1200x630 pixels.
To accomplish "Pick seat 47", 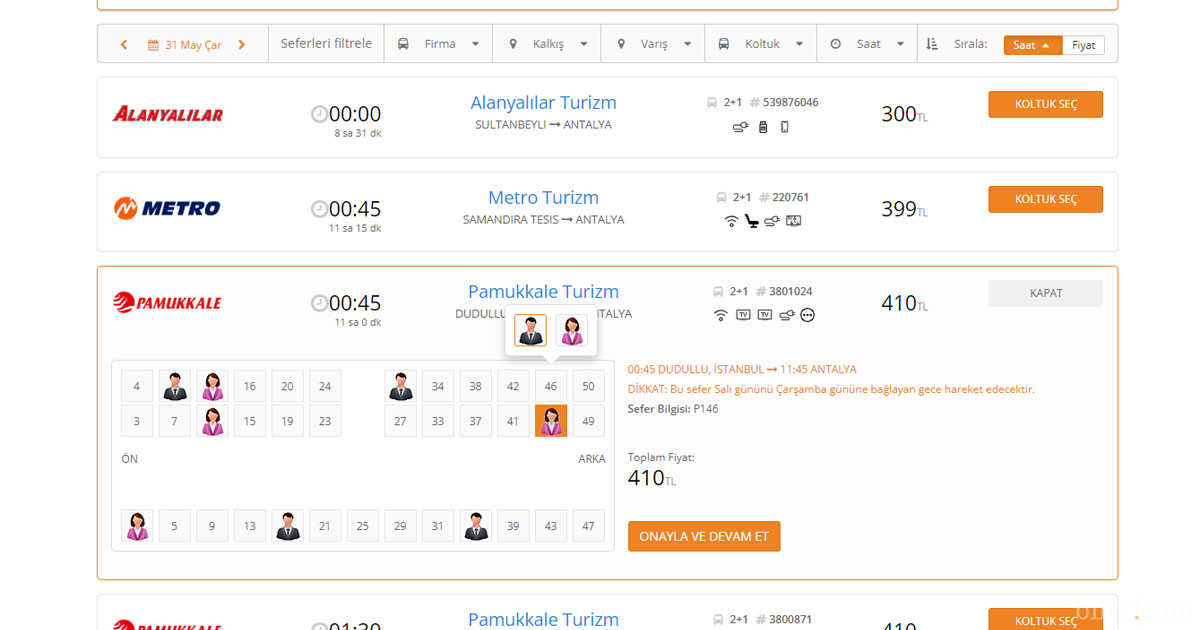I will click(588, 526).
